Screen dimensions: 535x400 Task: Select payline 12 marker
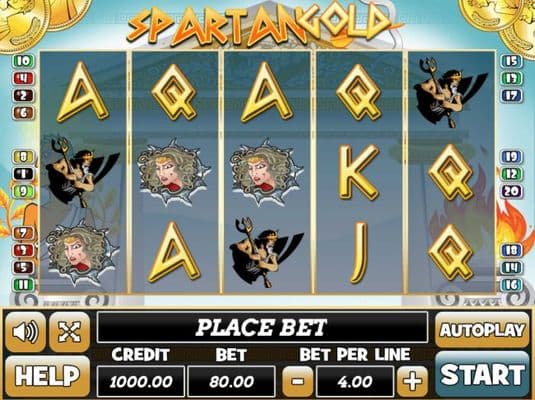coord(511,174)
